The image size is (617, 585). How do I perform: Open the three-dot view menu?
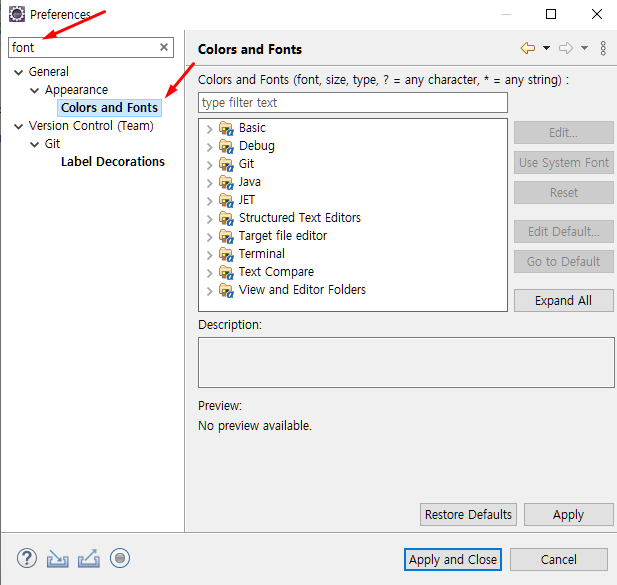click(603, 48)
